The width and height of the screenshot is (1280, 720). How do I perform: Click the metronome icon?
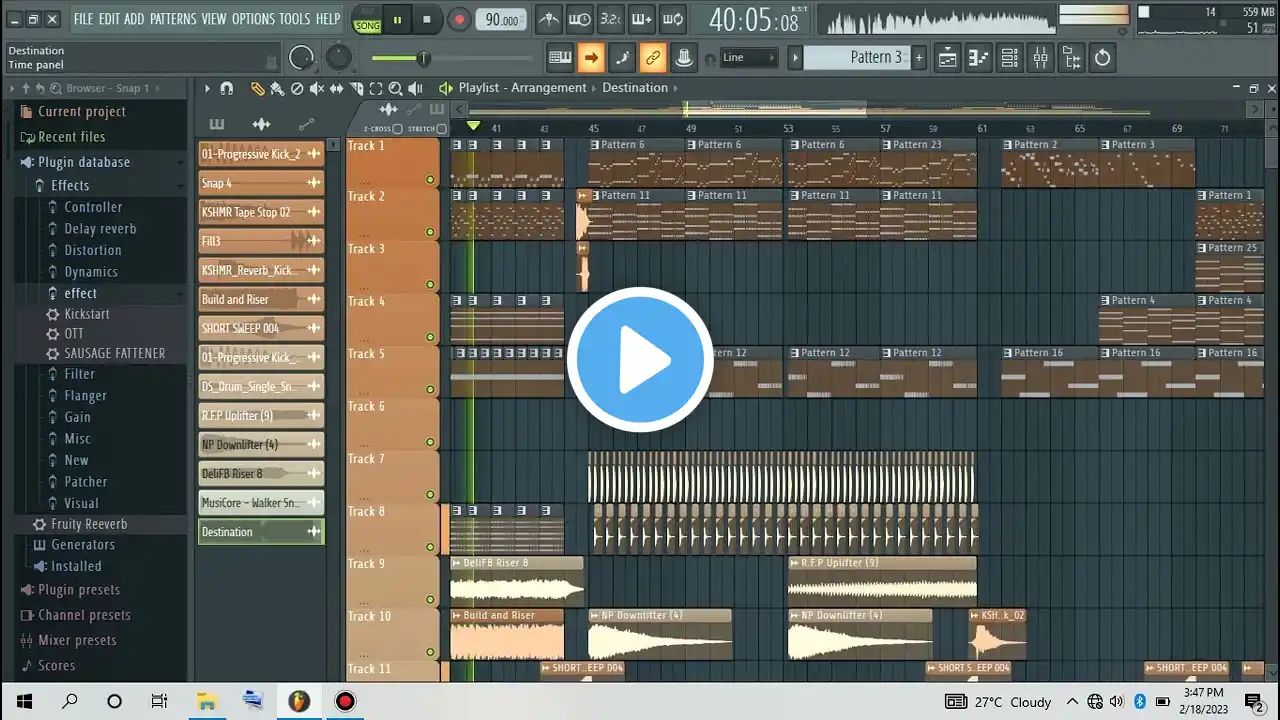[549, 19]
